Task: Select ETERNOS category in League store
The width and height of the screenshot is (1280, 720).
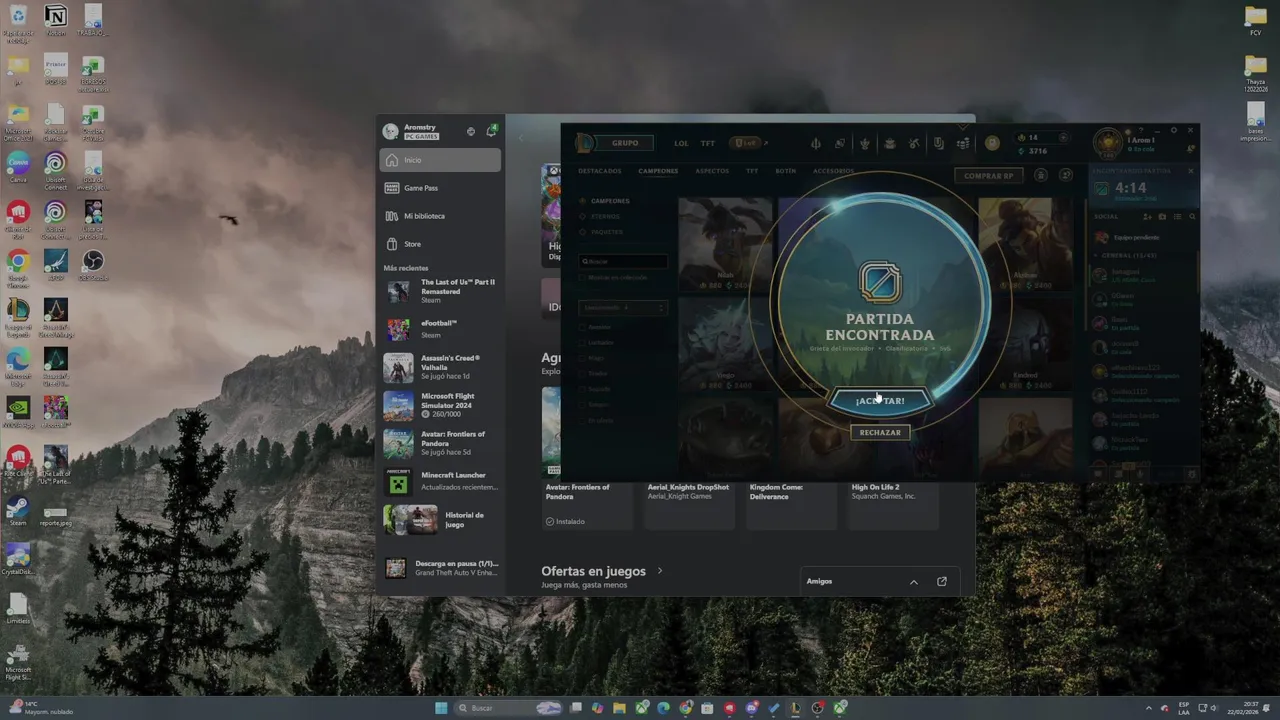Action: point(606,216)
